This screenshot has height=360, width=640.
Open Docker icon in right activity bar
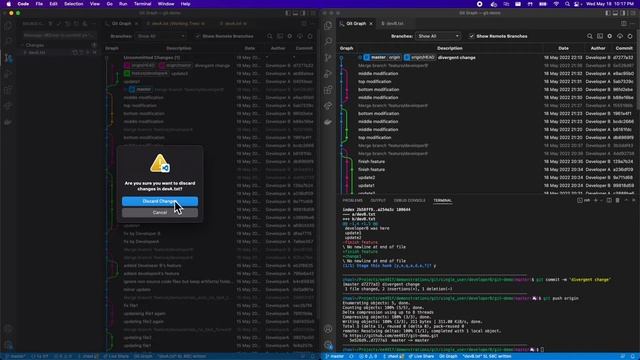click(x=328, y=122)
